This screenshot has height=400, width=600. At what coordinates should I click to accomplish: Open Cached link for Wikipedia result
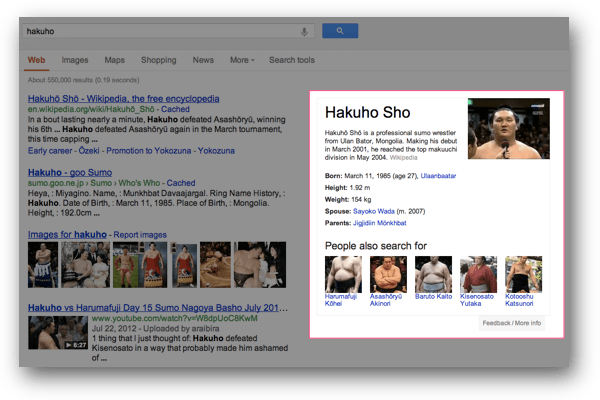(x=175, y=109)
